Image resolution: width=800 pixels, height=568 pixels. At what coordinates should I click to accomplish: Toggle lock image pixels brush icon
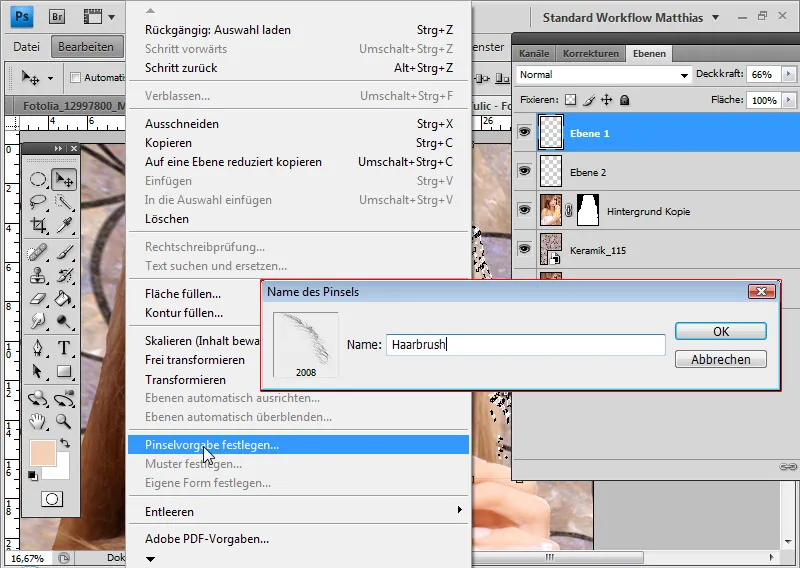pos(589,100)
